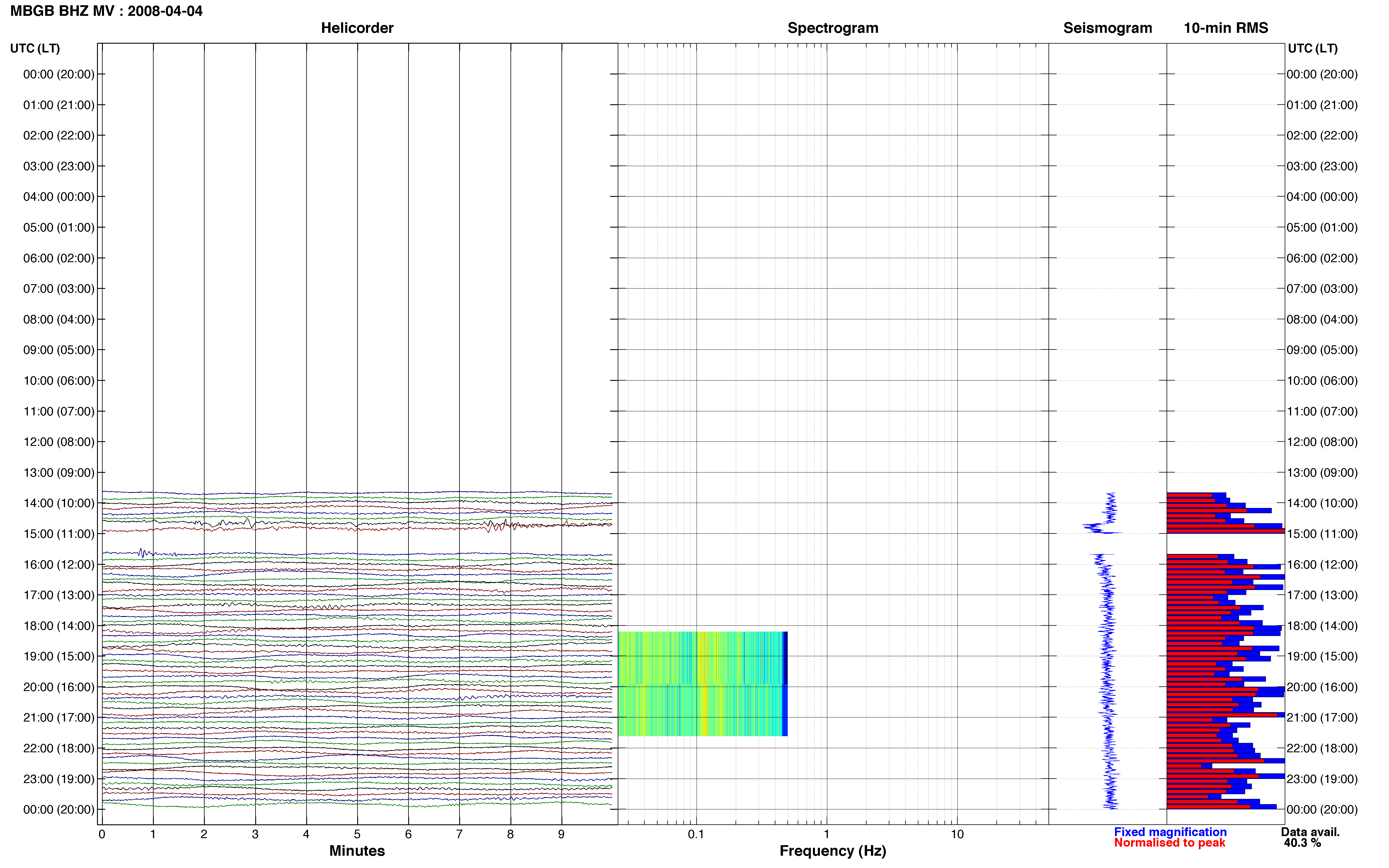Select left time label '15:00 (11:00)'
1389x868 pixels.
click(59, 534)
